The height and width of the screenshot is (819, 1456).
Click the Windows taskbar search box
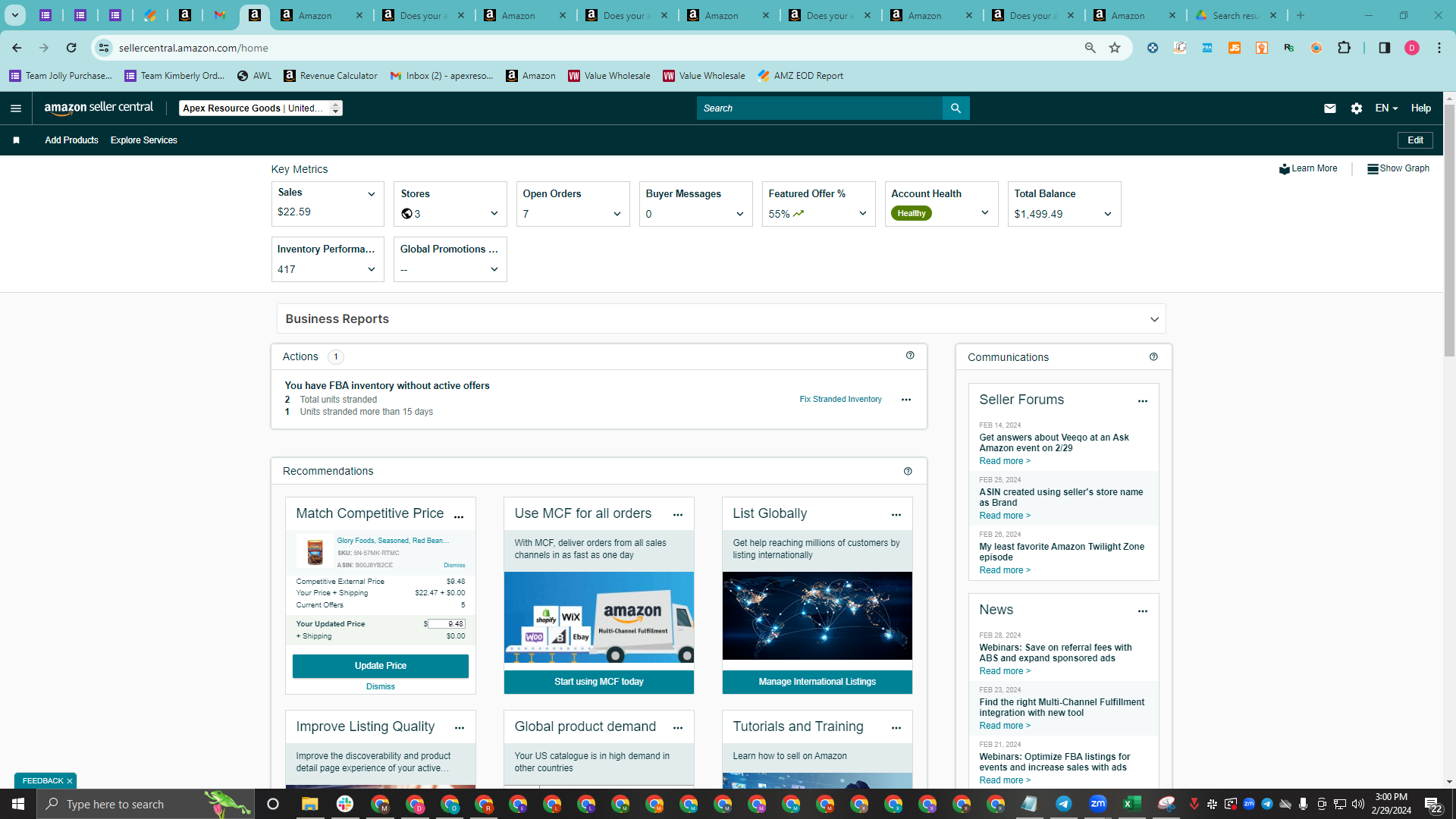point(144,804)
